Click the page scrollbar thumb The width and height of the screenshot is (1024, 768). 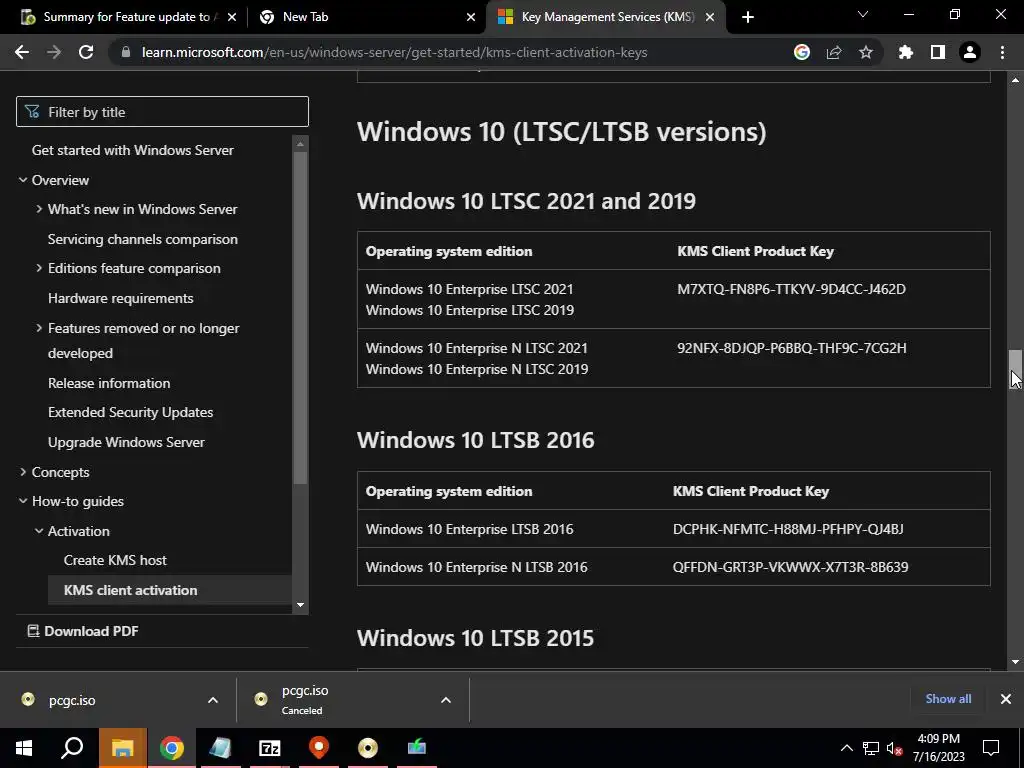(x=1015, y=368)
